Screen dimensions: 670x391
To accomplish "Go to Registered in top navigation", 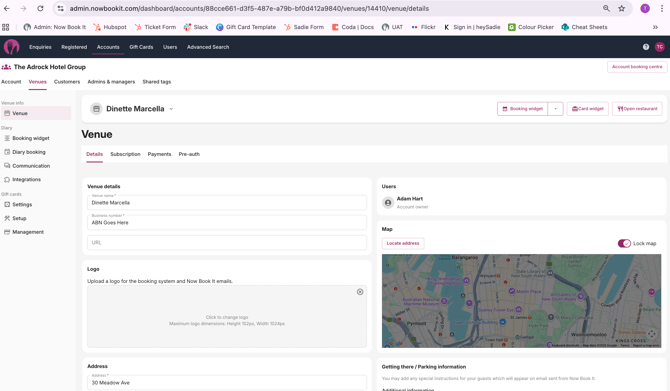I will [74, 47].
